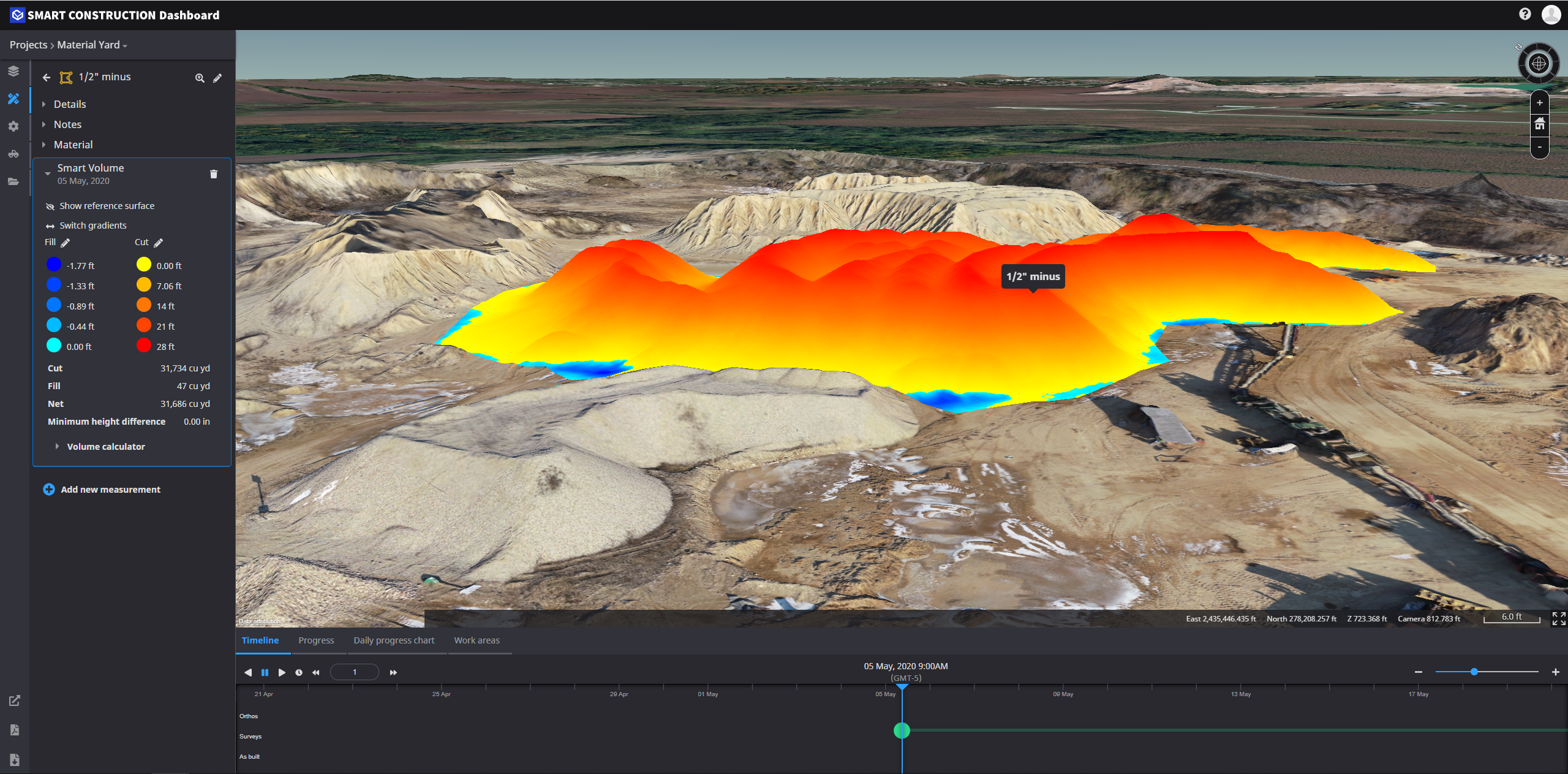Enter fullscreen map view
Image resolution: width=1568 pixels, height=774 pixels.
1558,618
